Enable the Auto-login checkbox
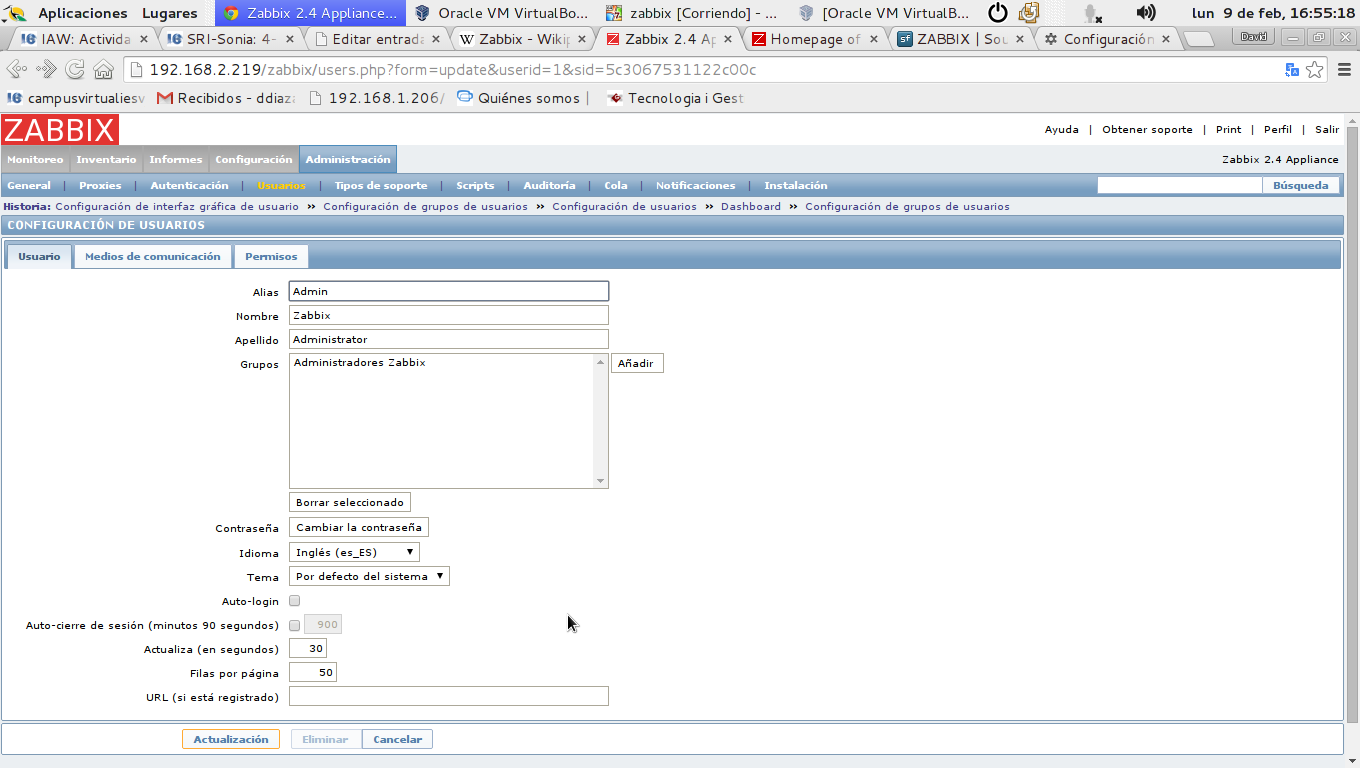This screenshot has width=1360, height=768. pyautogui.click(x=294, y=601)
